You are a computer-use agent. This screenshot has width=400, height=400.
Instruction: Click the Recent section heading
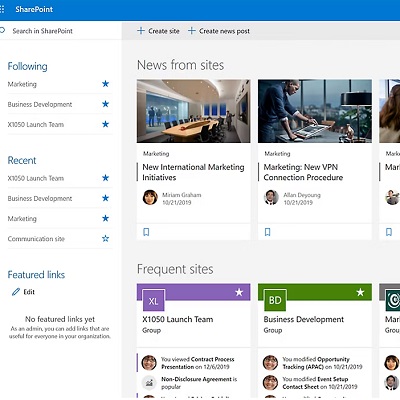pyautogui.click(x=22, y=160)
